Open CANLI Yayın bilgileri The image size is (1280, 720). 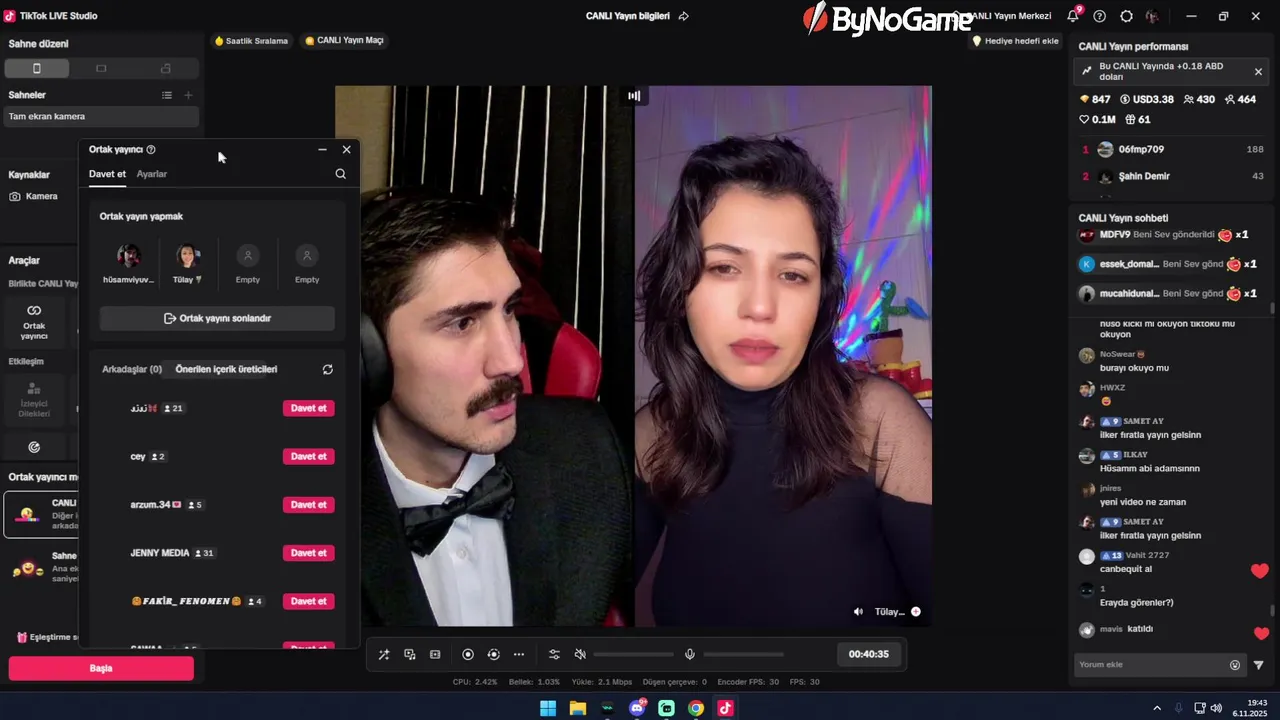tap(628, 16)
